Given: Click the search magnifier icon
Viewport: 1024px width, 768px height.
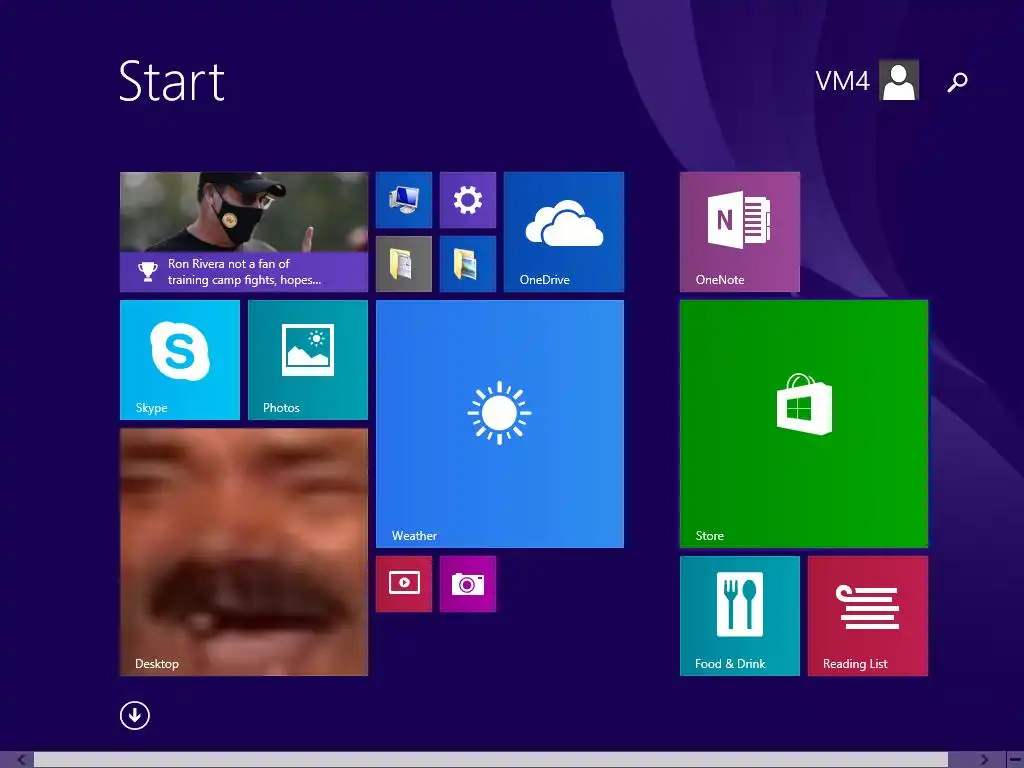Looking at the screenshot, I should (x=957, y=82).
